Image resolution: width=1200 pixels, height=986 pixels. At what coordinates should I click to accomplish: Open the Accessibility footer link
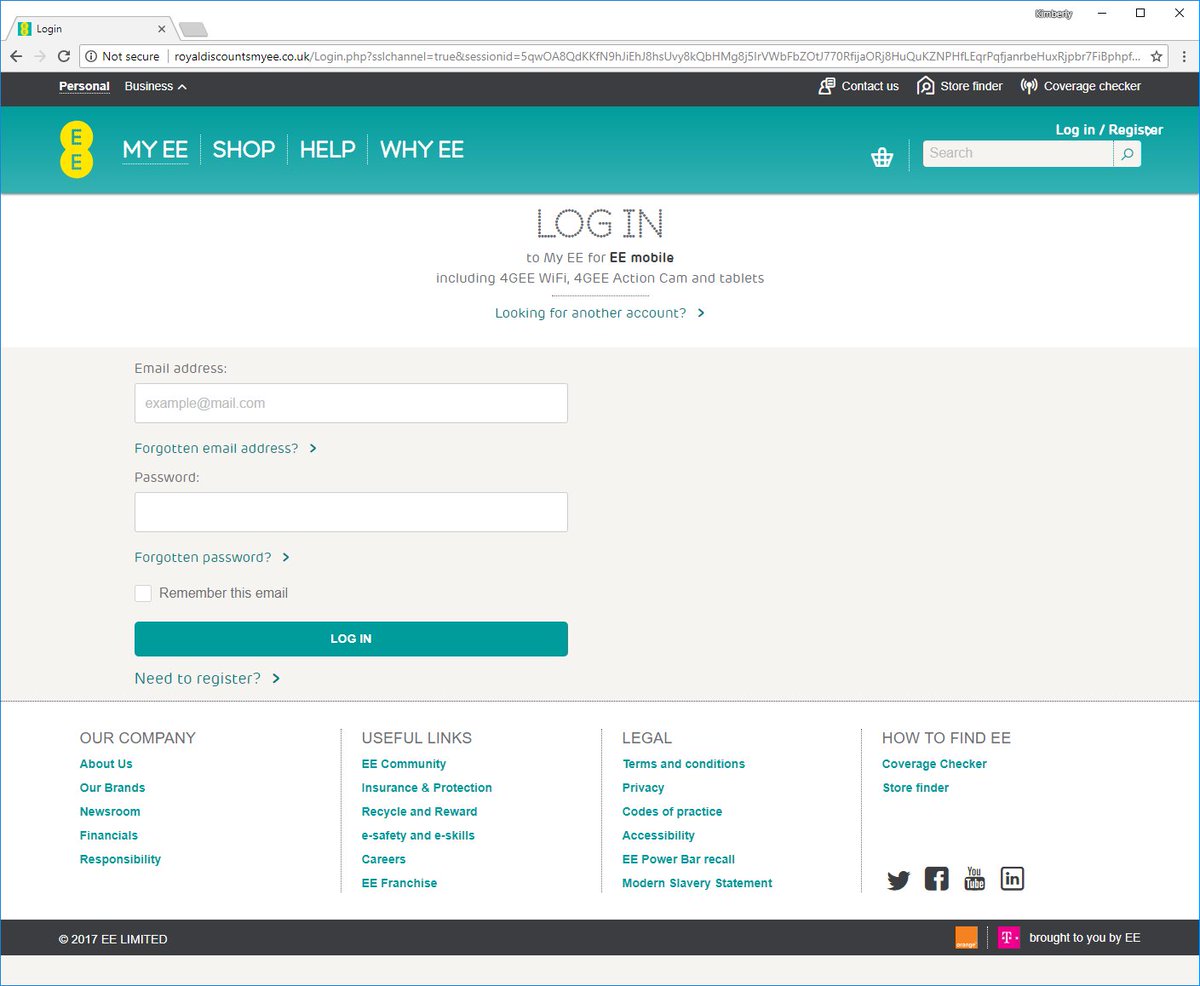(x=658, y=836)
